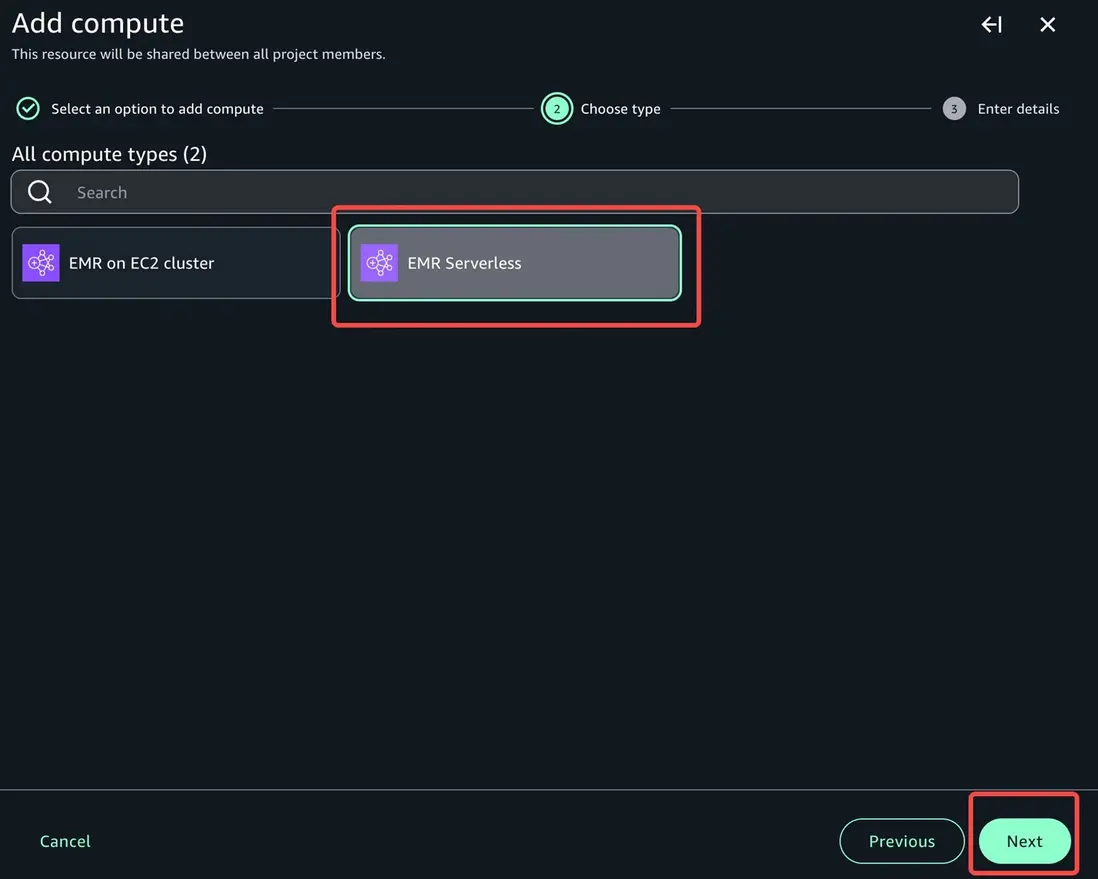Image resolution: width=1098 pixels, height=879 pixels.
Task: Click the EMR on EC2 cluster icon
Action: pyautogui.click(x=41, y=263)
